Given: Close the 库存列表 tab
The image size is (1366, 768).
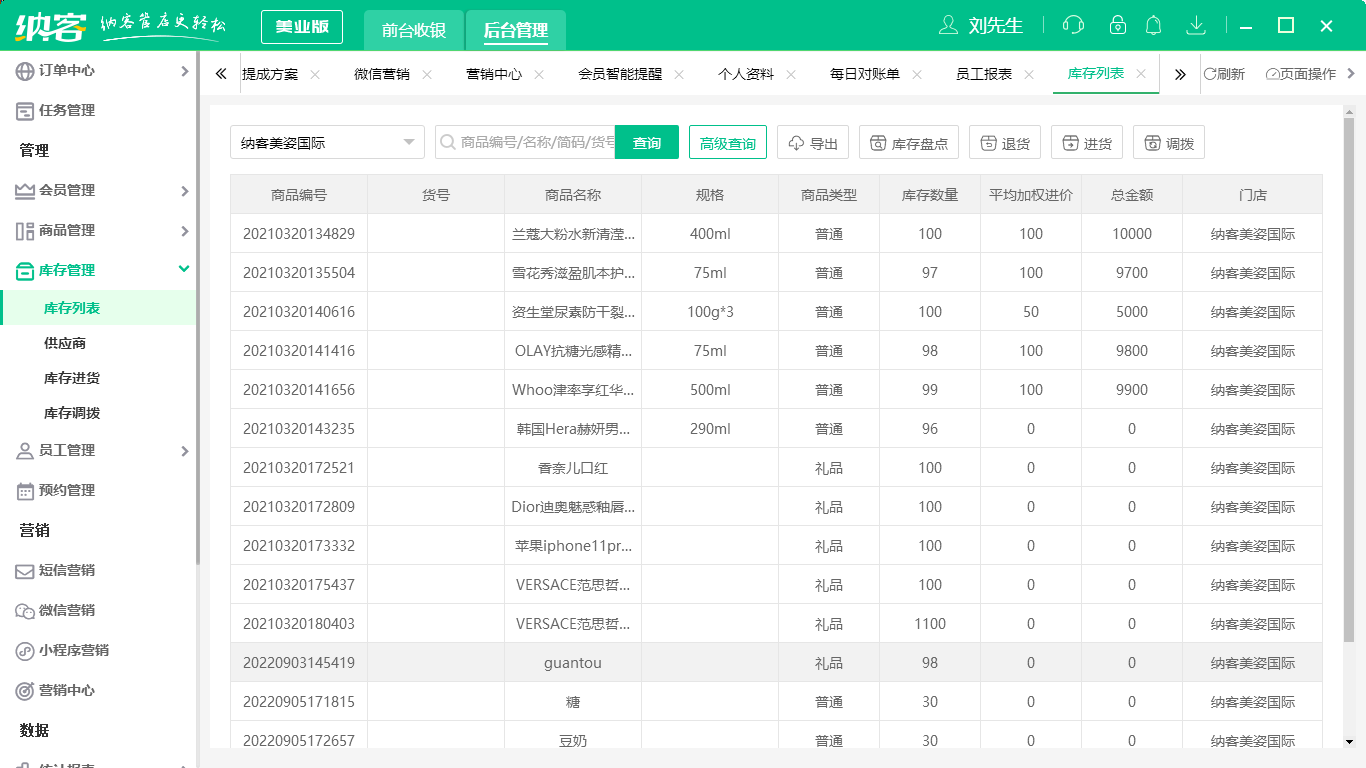Looking at the screenshot, I should coord(1141,74).
